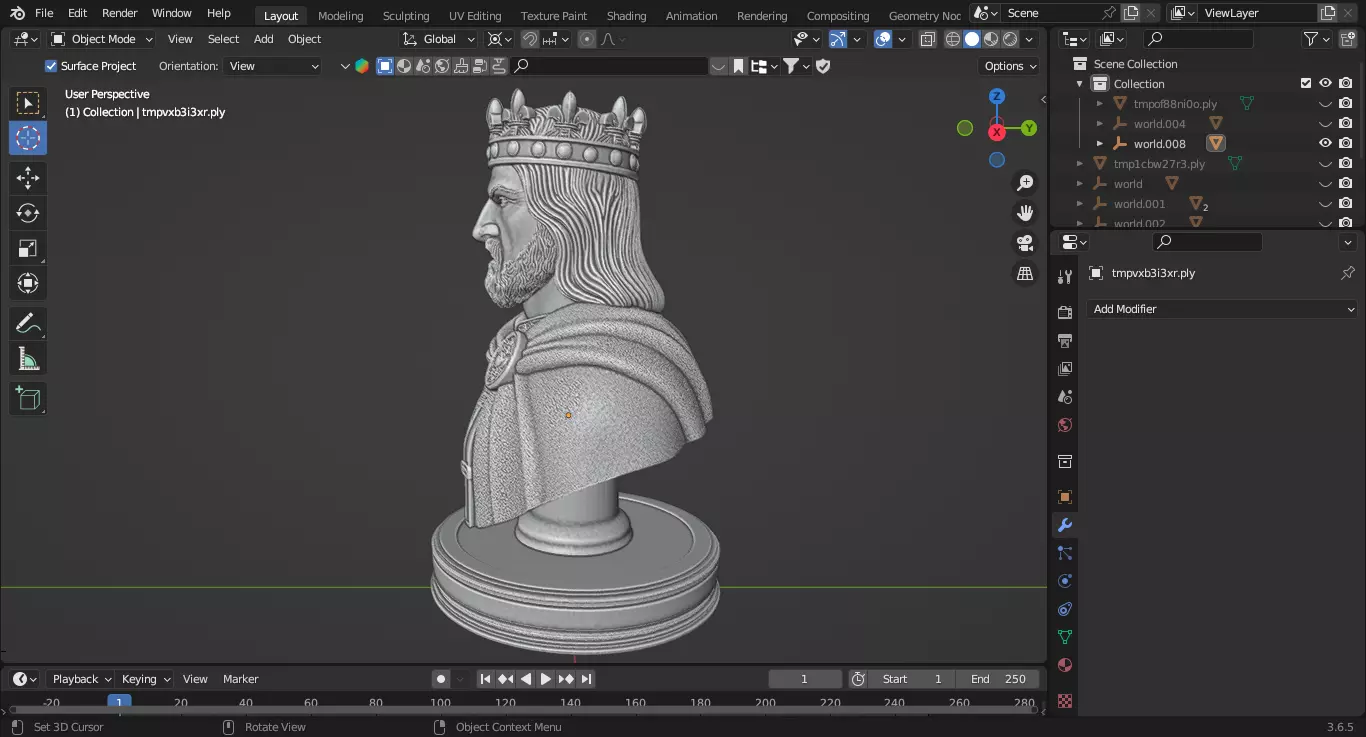Open the Object Data properties tab
Viewport: 1366px width, 737px height.
1065,637
